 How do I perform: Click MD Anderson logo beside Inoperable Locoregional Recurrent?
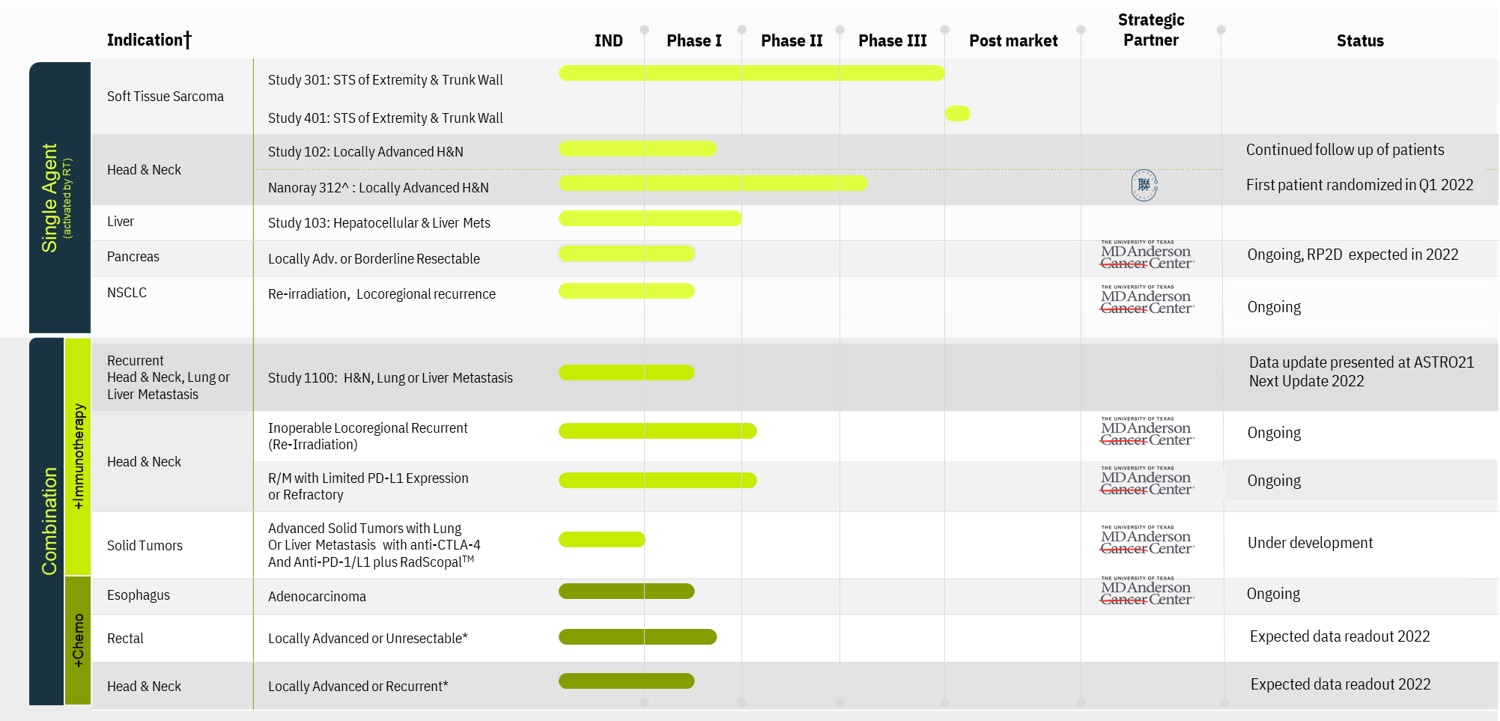(1147, 432)
